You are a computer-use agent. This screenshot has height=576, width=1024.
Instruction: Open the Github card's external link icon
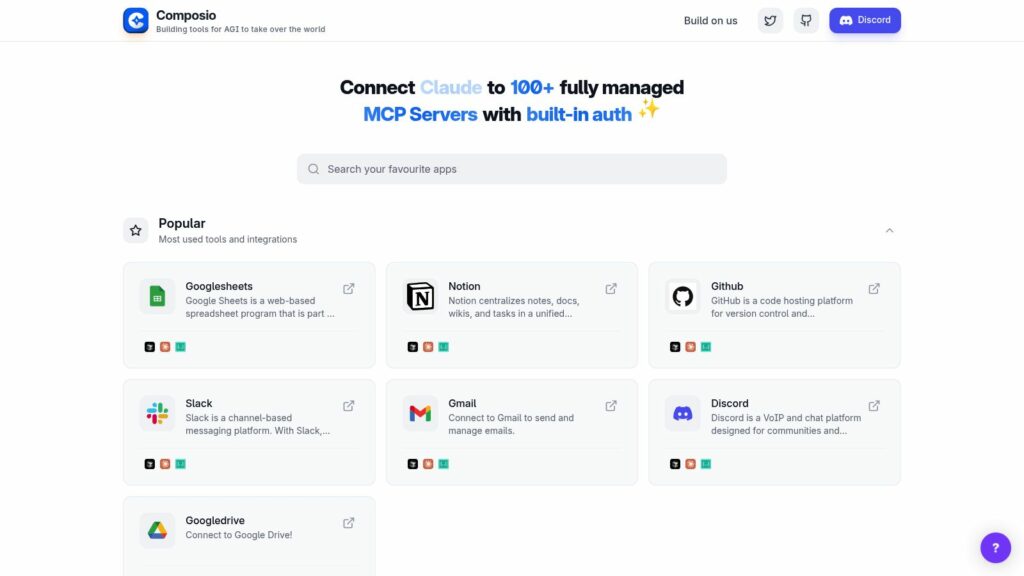tap(874, 289)
